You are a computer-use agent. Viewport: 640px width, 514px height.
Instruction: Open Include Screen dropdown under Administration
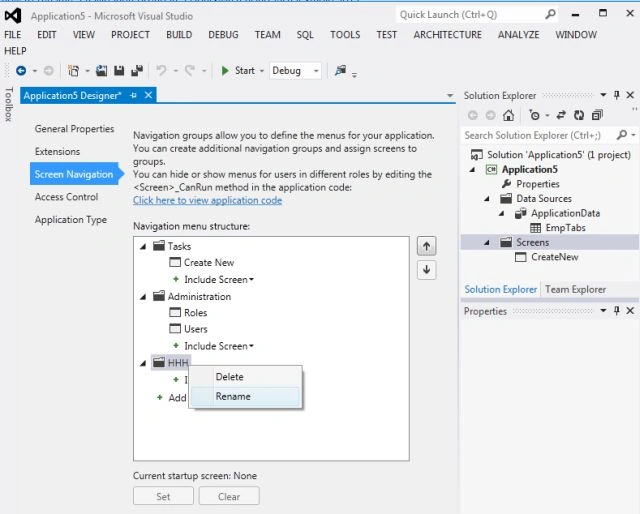(x=219, y=346)
